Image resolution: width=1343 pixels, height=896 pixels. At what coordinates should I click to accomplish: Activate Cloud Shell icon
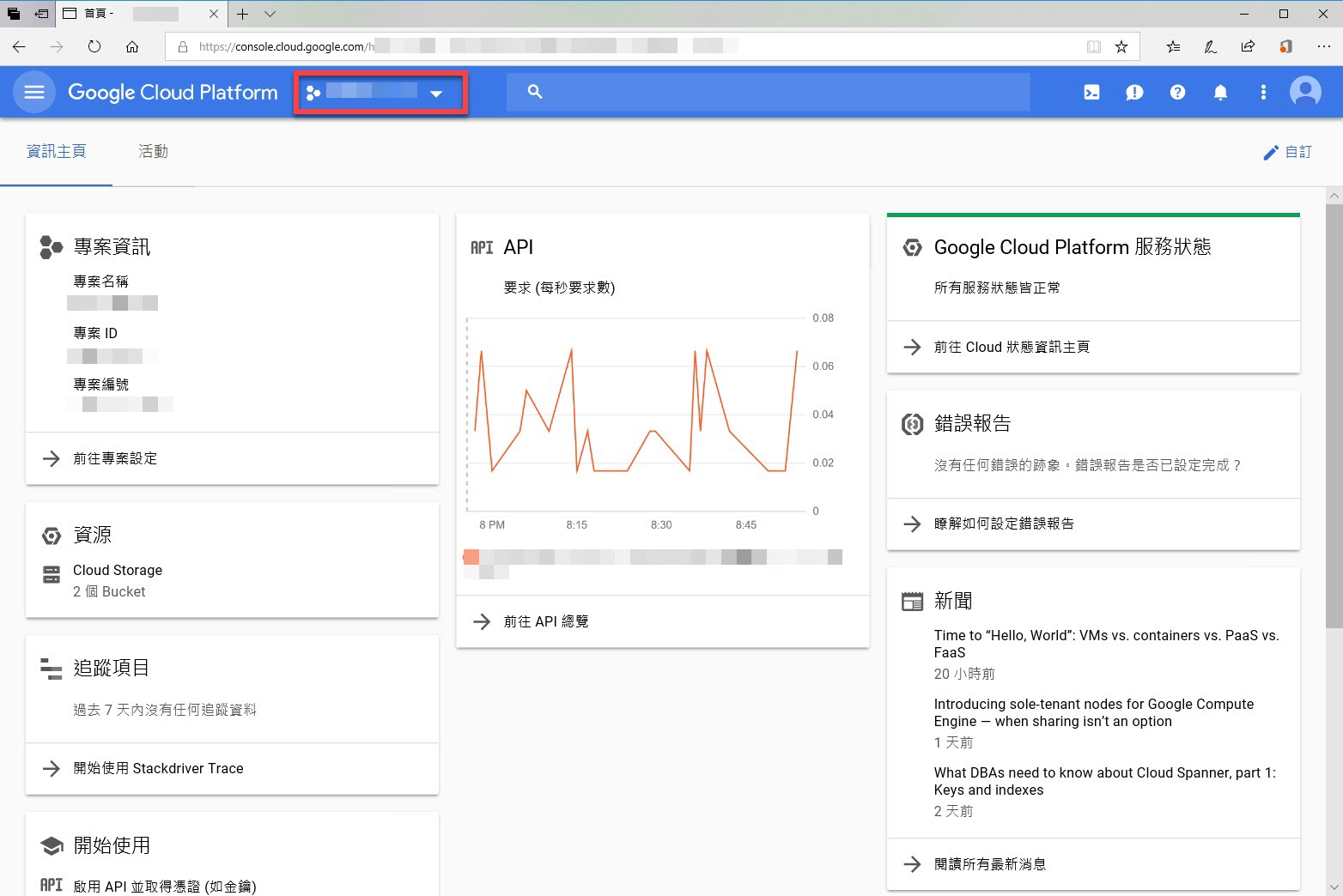1091,92
